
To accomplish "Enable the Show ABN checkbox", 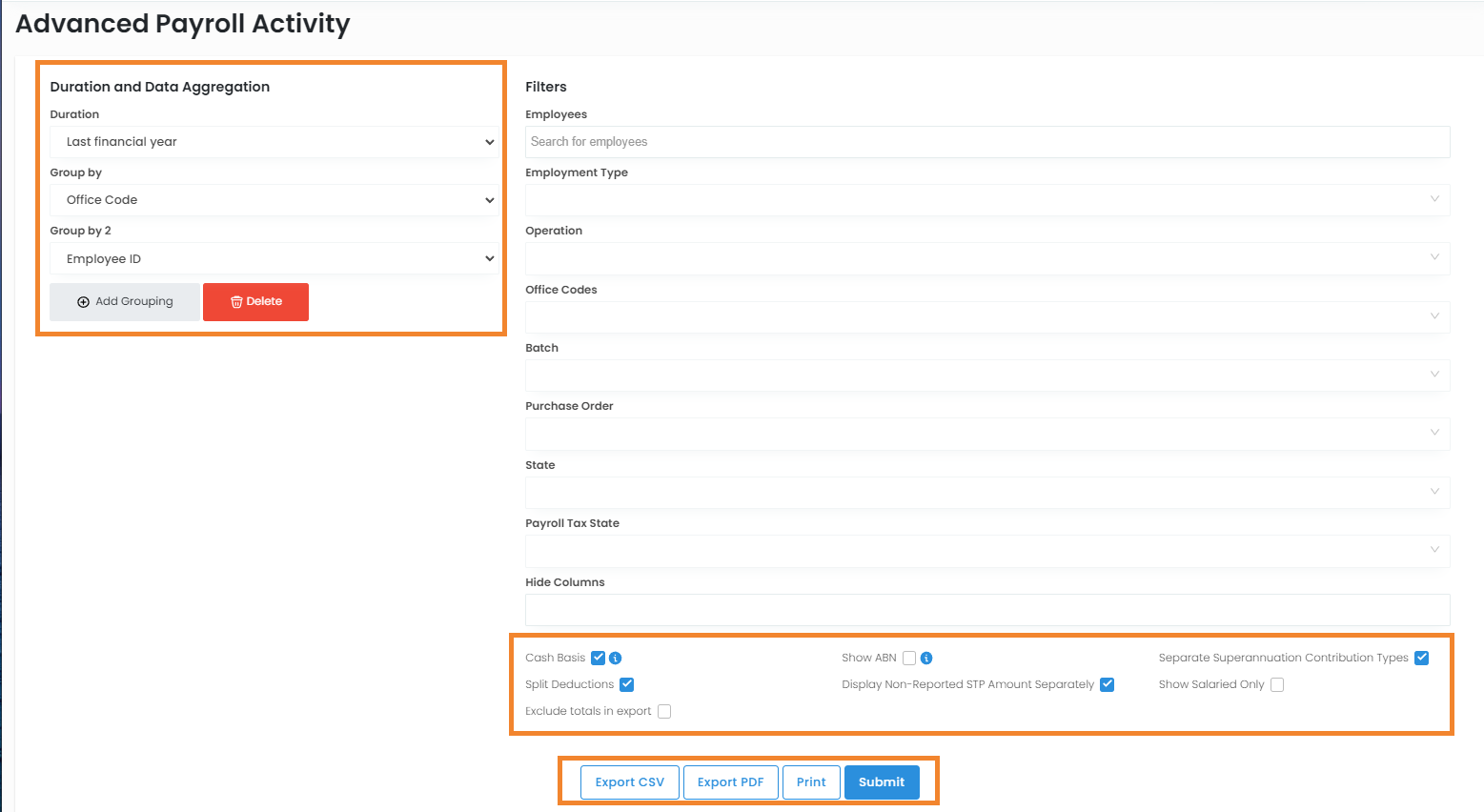I will coord(909,659).
